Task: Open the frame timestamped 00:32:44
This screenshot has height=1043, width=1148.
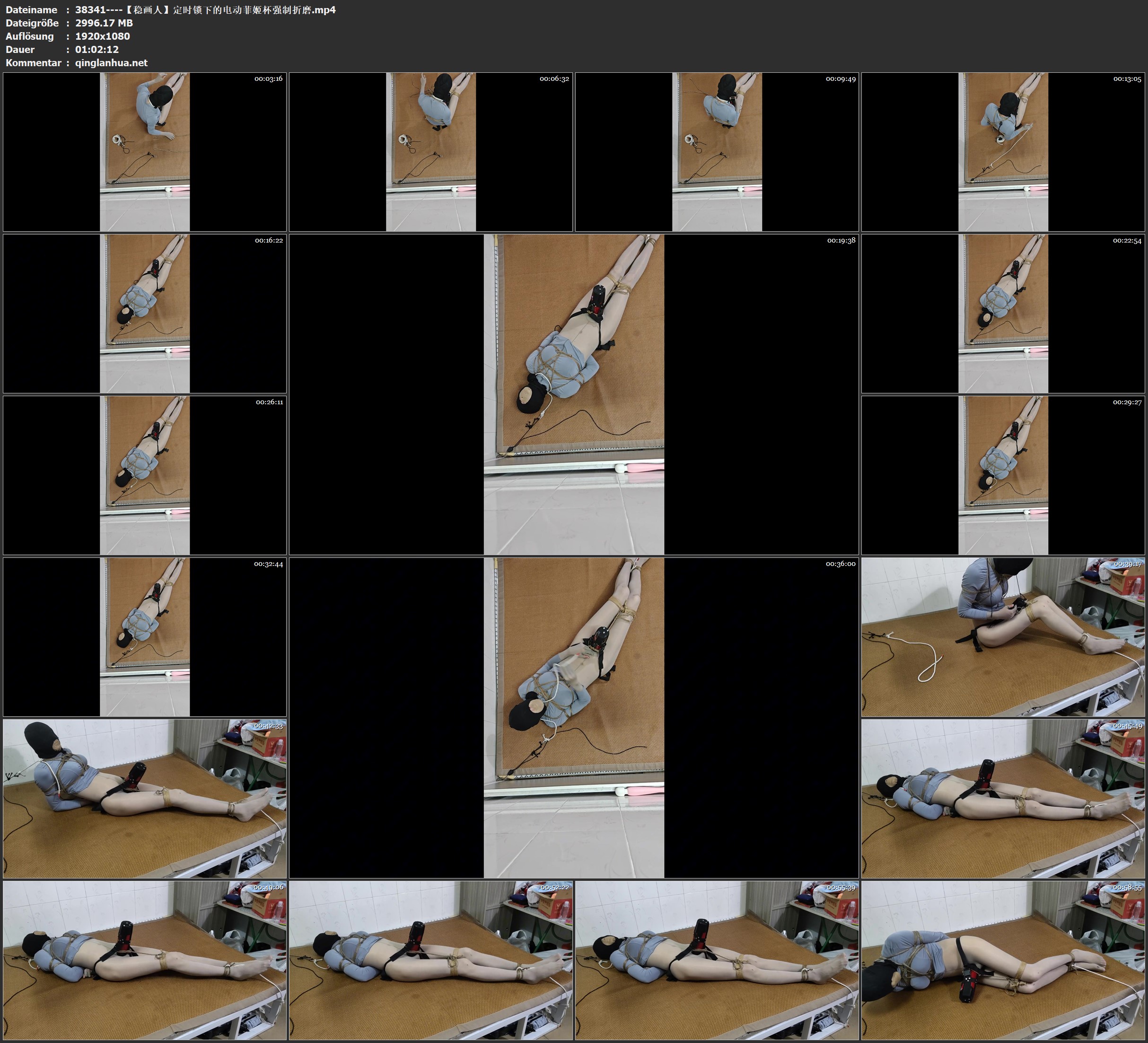Action: [145, 636]
